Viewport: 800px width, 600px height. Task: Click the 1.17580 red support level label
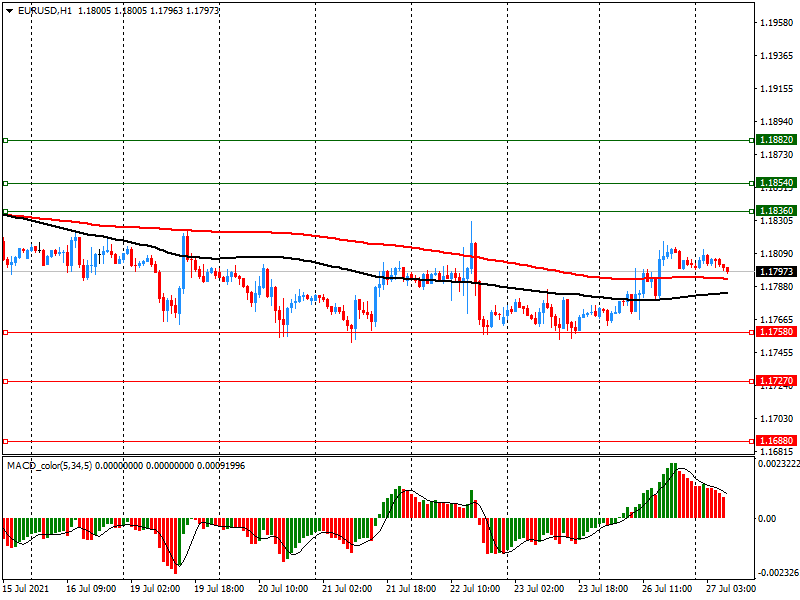pyautogui.click(x=776, y=332)
